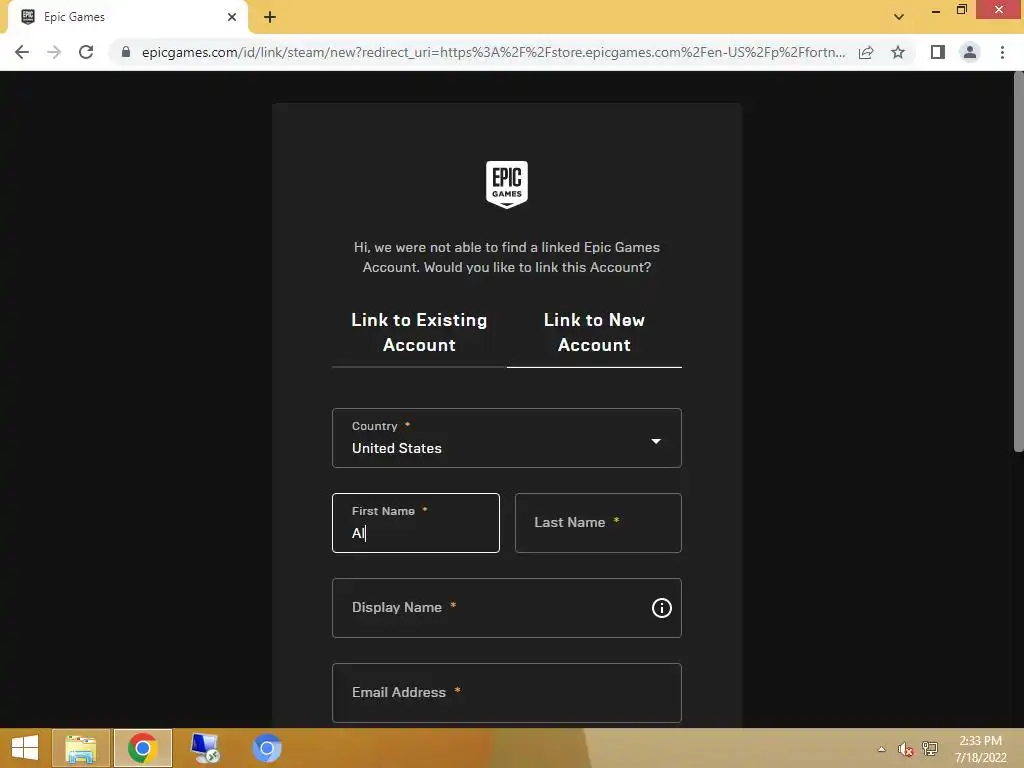Click the Epic Games logo
This screenshot has width=1024, height=768.
tap(507, 185)
